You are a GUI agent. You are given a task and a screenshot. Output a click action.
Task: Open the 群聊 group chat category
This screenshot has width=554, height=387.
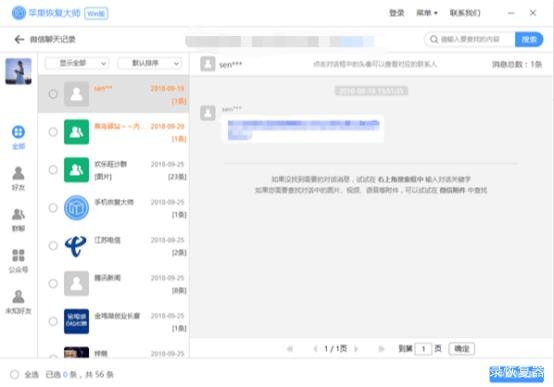coord(18,219)
